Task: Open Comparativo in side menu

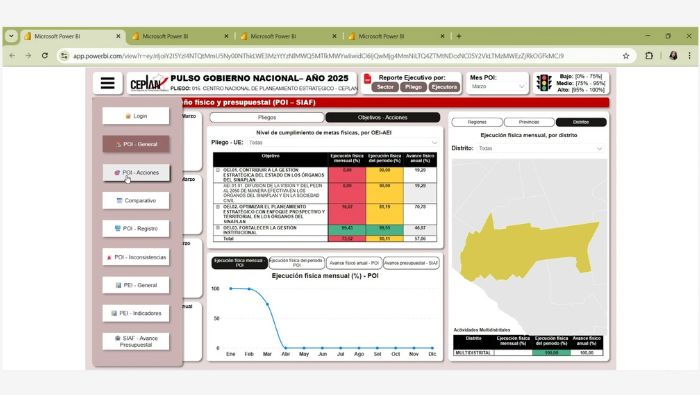Action: click(x=136, y=201)
